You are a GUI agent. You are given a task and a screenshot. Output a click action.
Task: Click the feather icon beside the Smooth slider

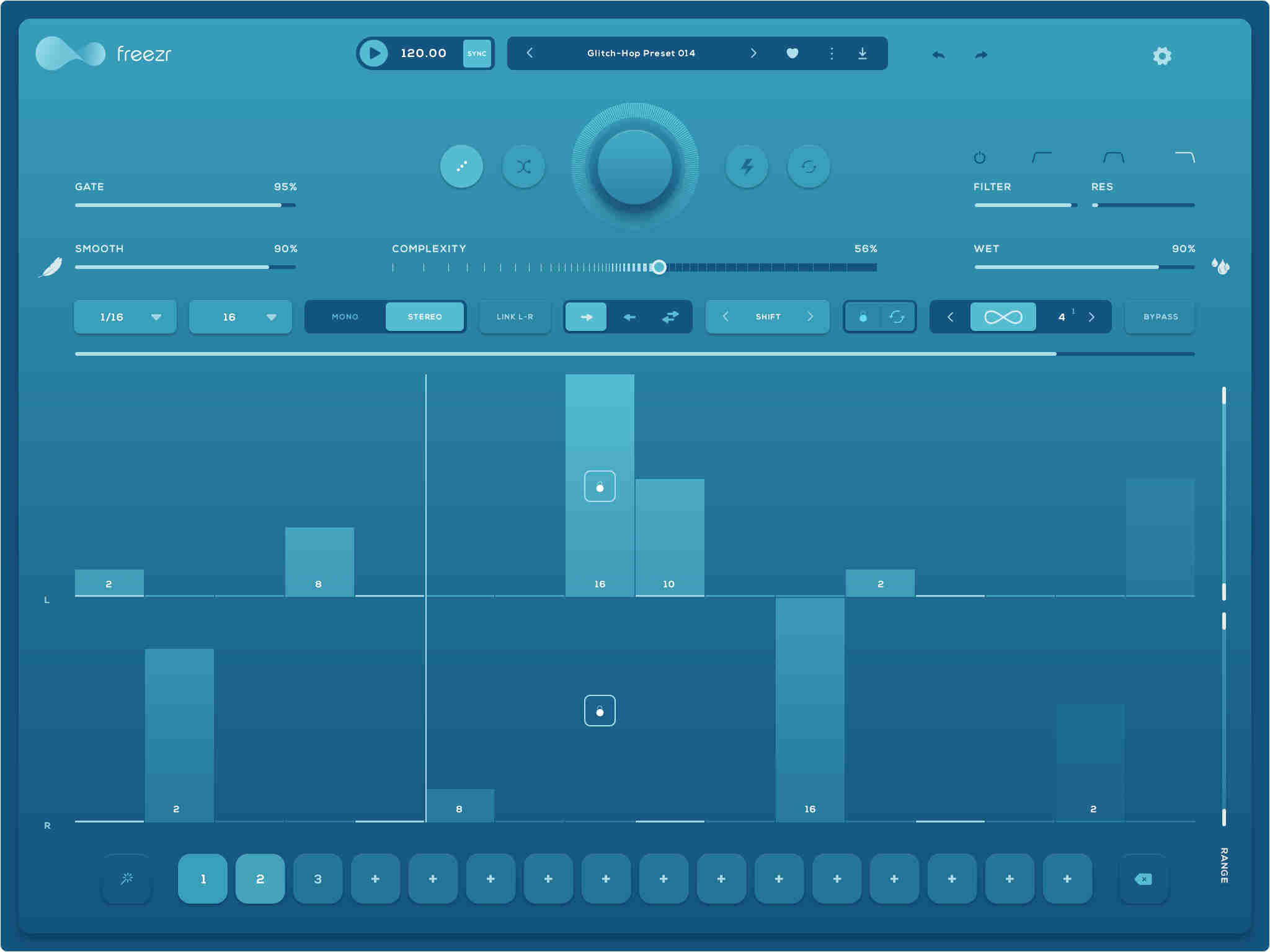tap(50, 267)
